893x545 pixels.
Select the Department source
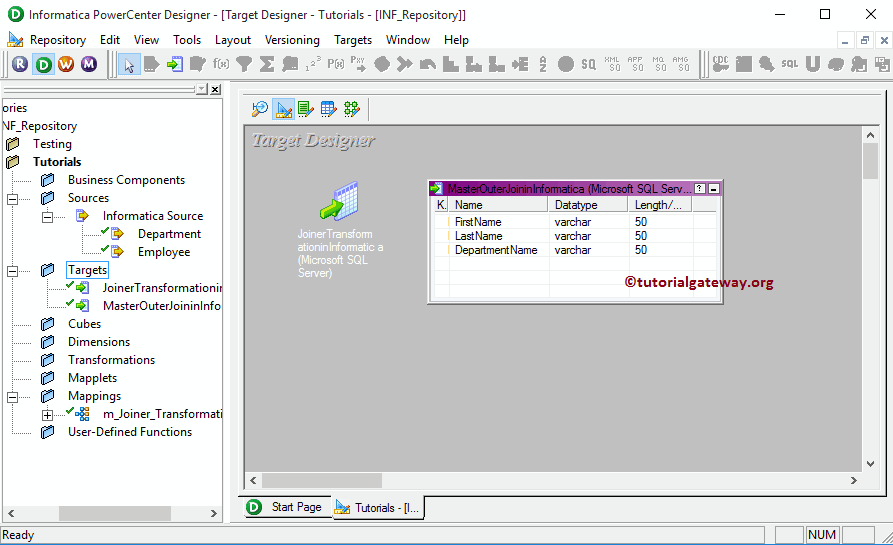pos(169,234)
